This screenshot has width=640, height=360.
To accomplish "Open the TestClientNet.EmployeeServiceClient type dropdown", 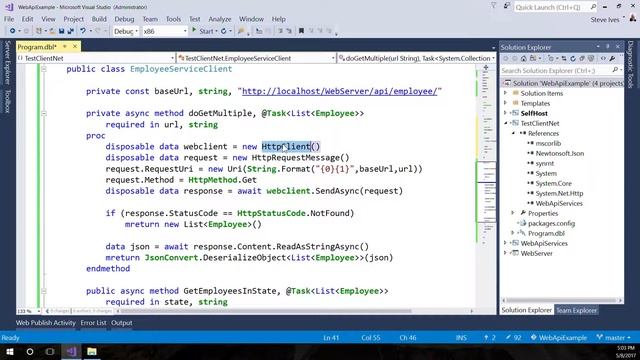I will (256, 58).
